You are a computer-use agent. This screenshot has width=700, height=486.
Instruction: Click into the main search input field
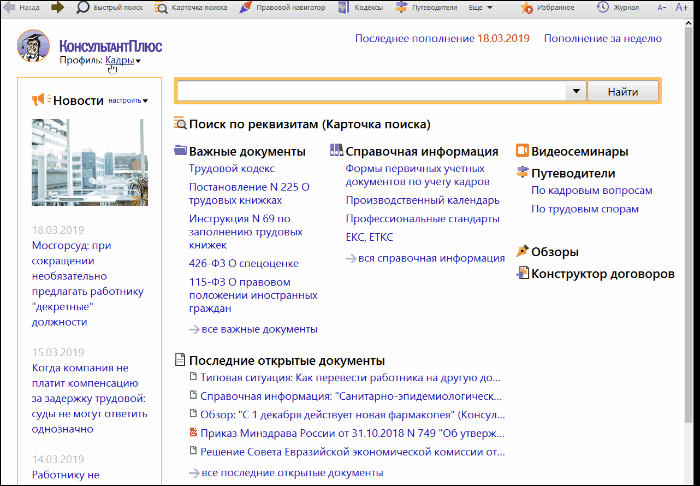tap(372, 91)
